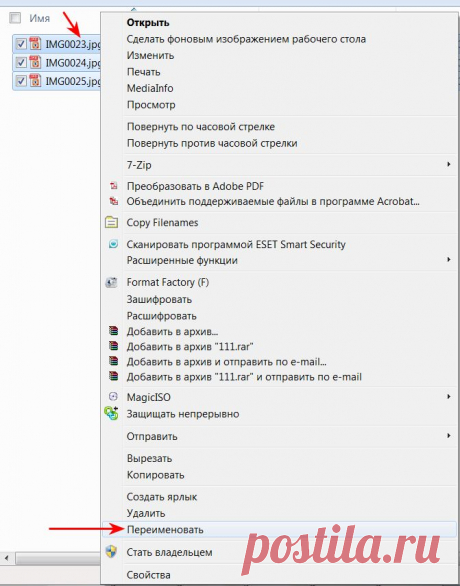Expand the 'Расширенные функции' submenu arrow
The width and height of the screenshot is (460, 586).
tap(448, 259)
